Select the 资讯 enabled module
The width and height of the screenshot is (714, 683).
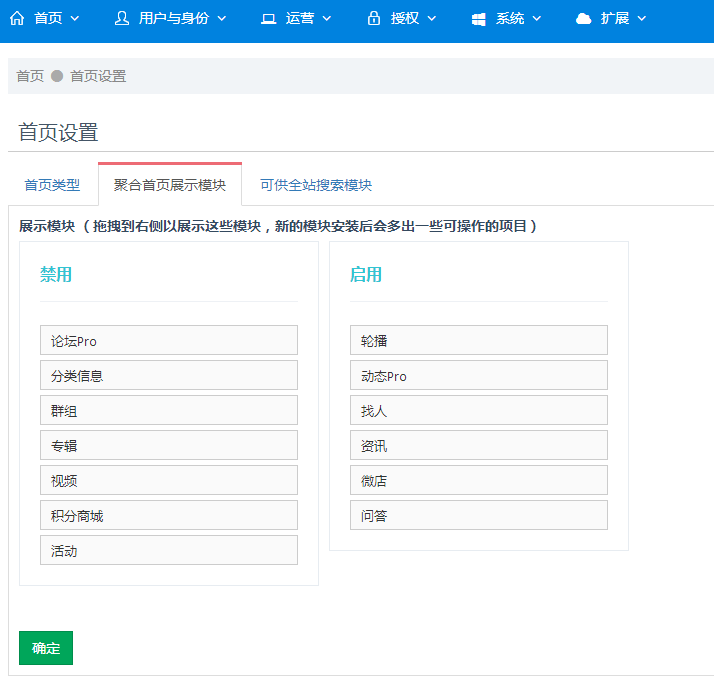pos(479,445)
